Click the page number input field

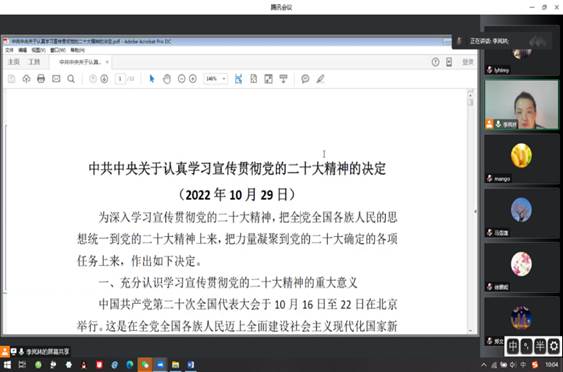pos(120,79)
